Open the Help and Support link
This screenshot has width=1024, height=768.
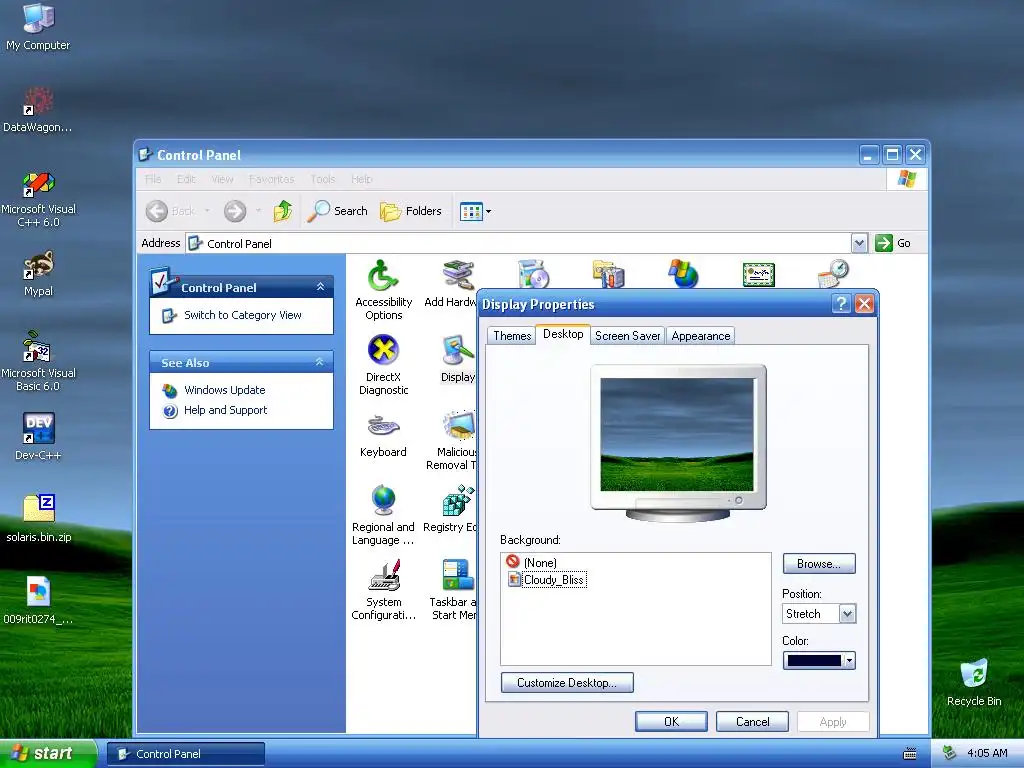225,410
